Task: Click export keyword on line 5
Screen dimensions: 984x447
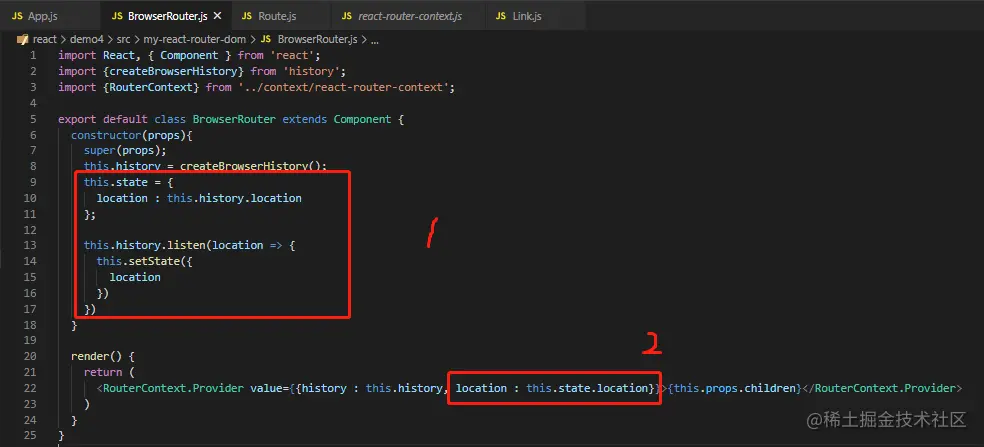Action: click(77, 119)
